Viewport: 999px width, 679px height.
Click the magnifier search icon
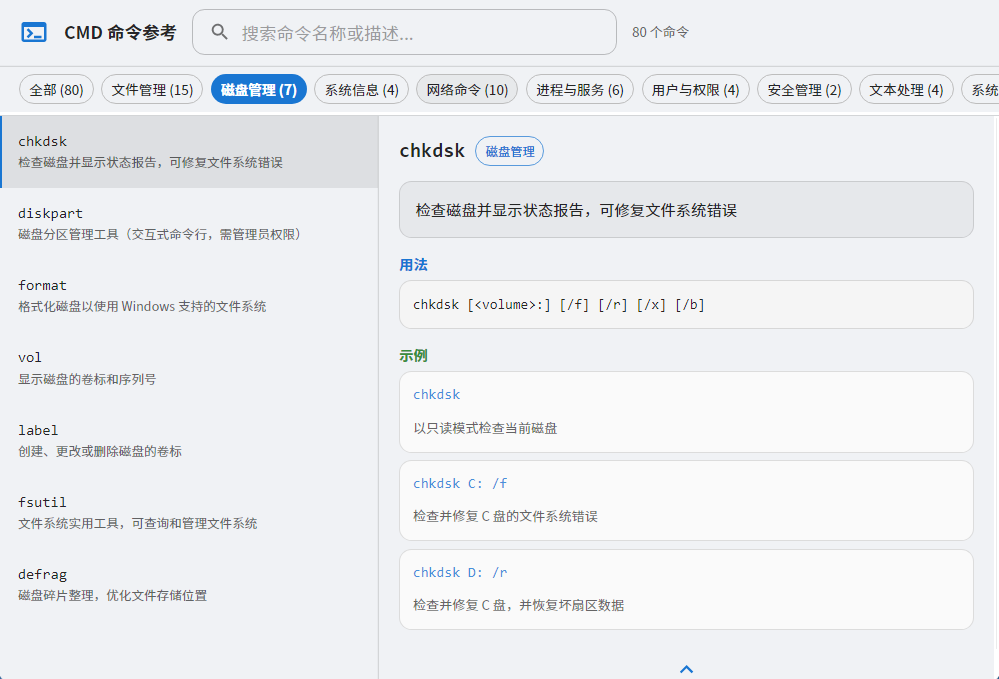pos(219,32)
